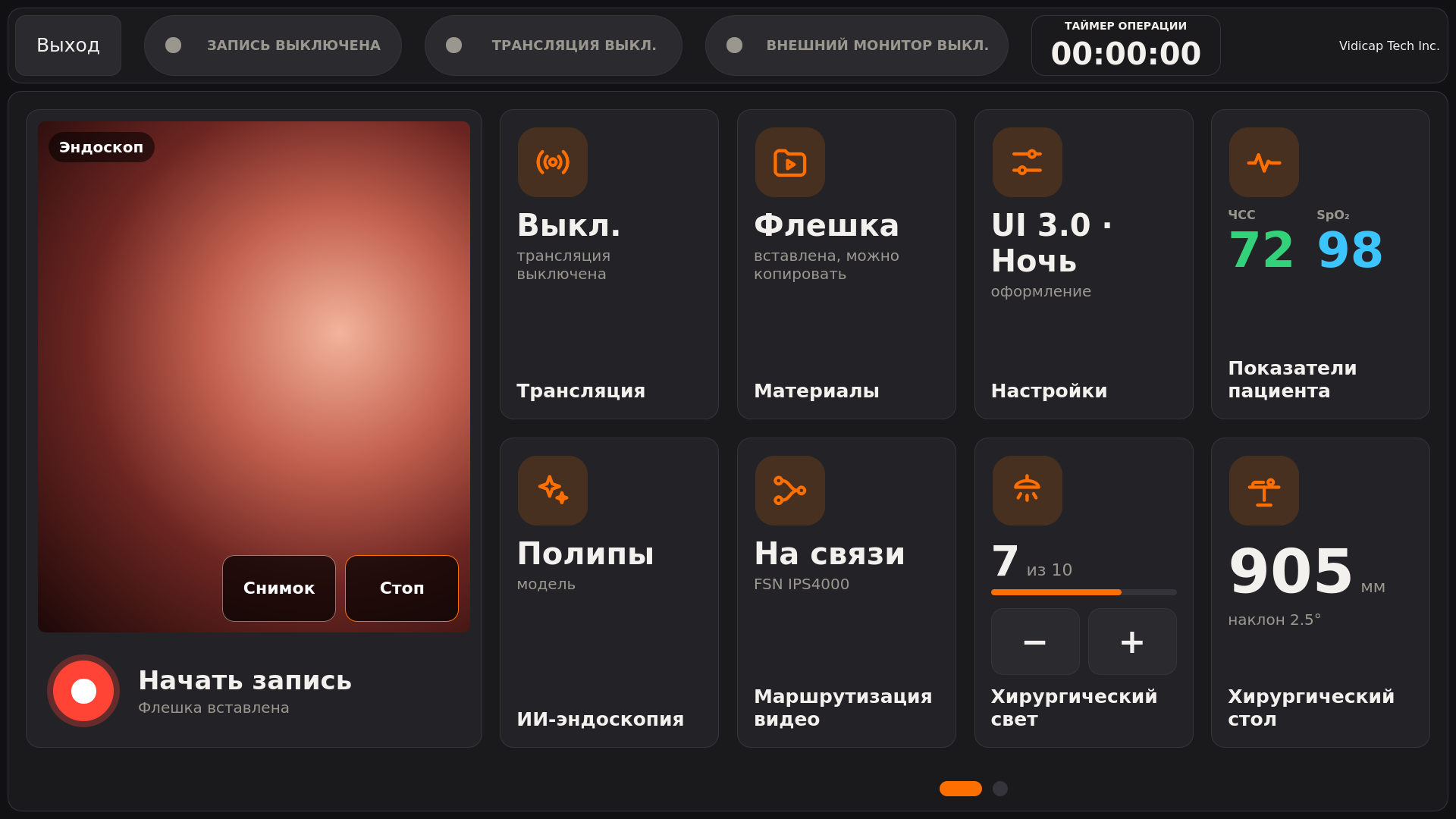Open the Трансляция card title
The height and width of the screenshot is (819, 1456).
click(581, 391)
